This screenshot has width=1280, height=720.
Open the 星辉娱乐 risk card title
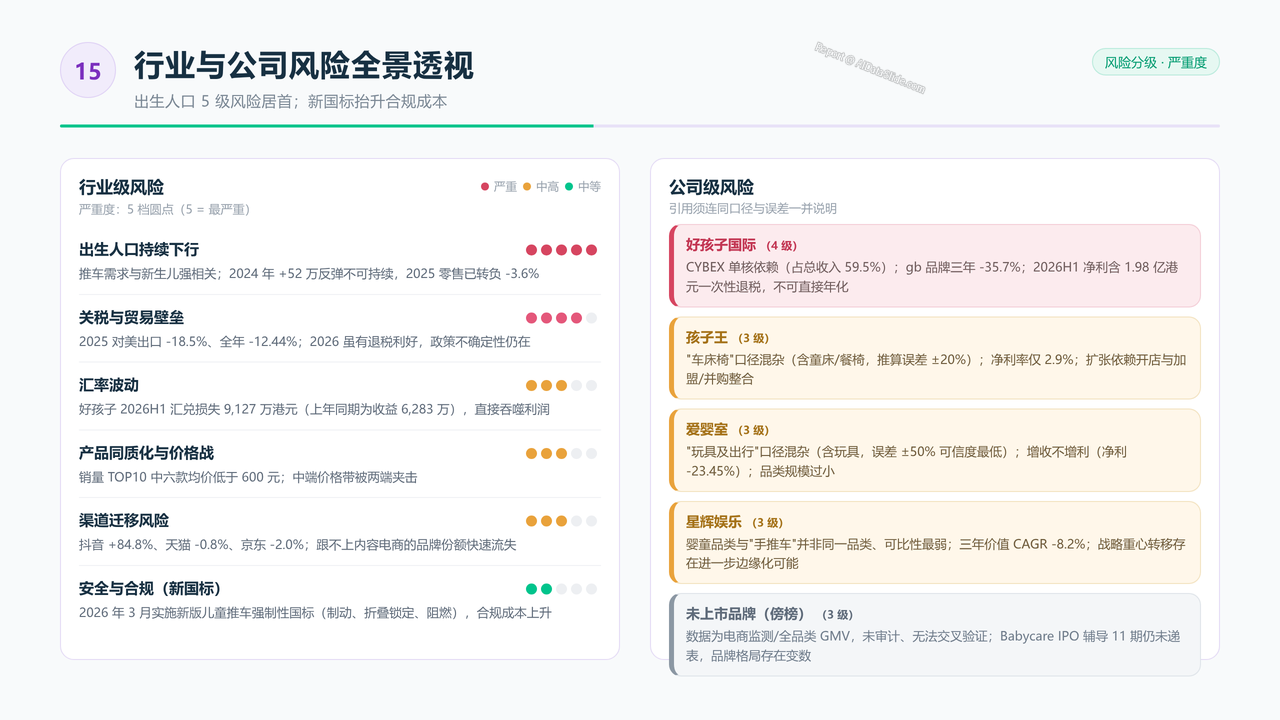pos(714,522)
